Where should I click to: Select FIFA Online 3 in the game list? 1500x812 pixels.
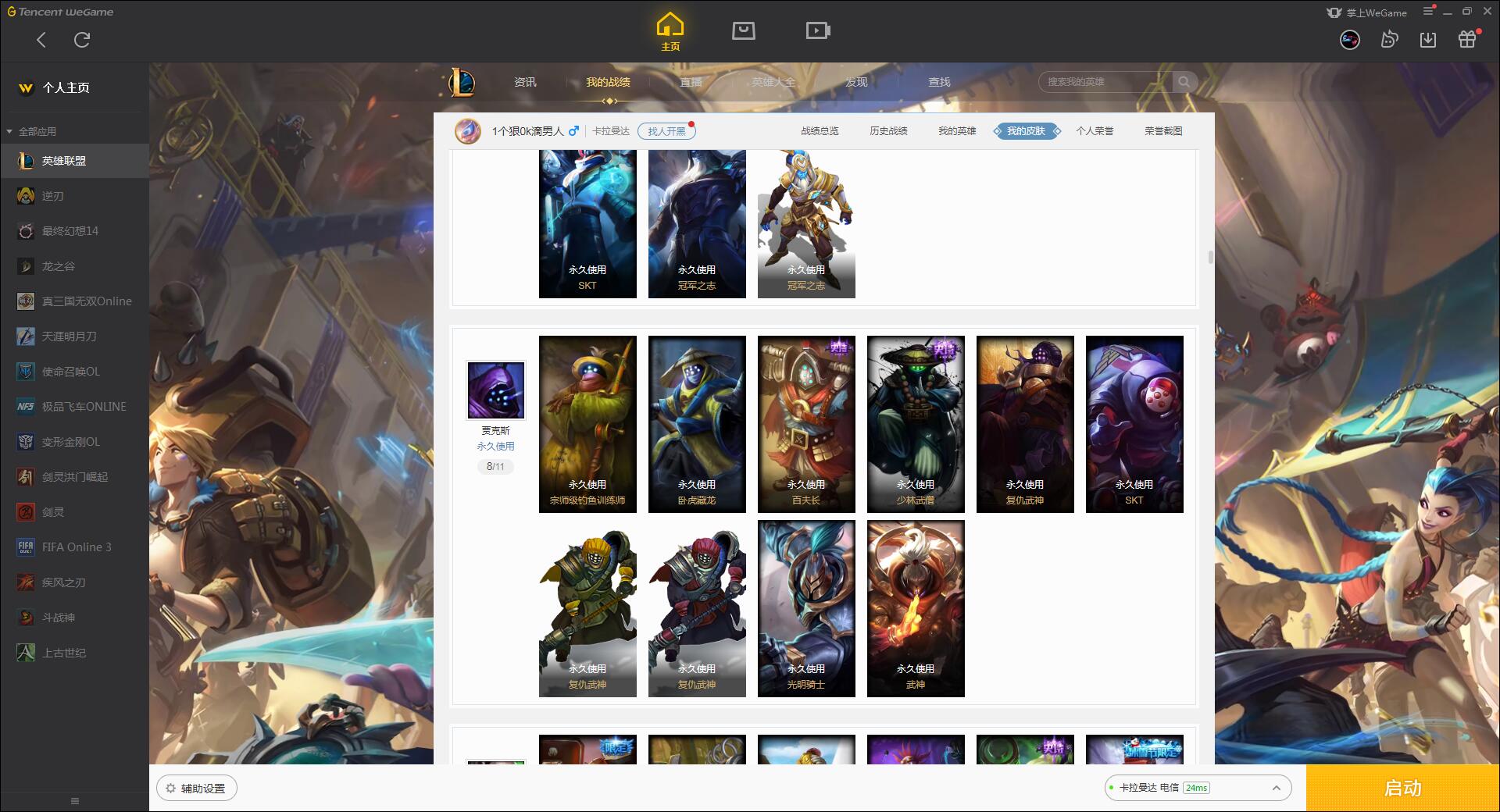click(x=74, y=547)
